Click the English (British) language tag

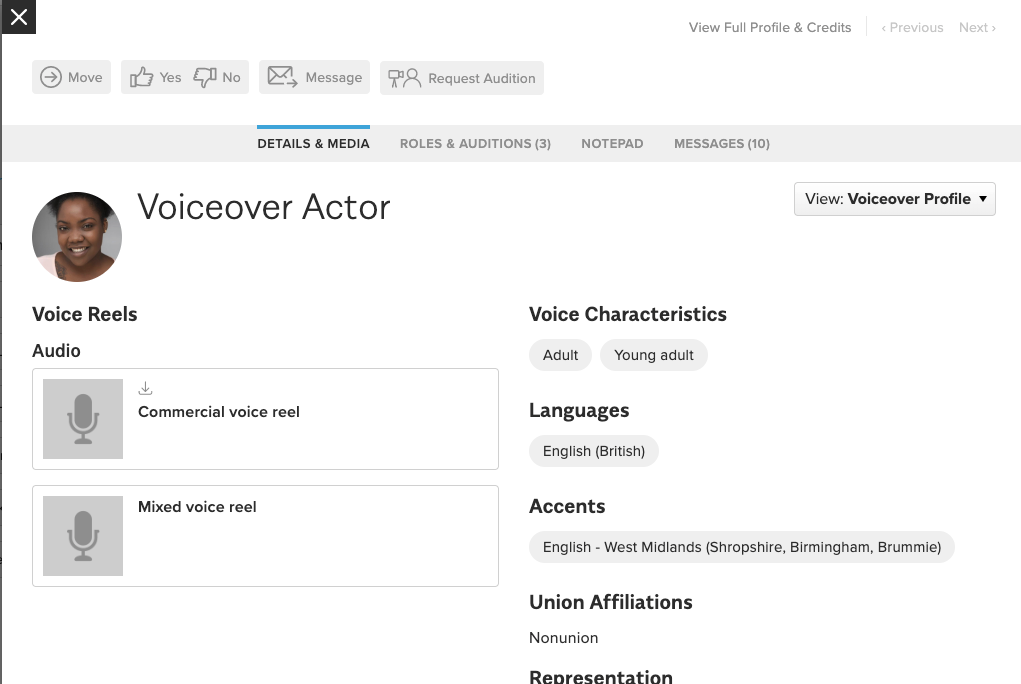tap(593, 451)
